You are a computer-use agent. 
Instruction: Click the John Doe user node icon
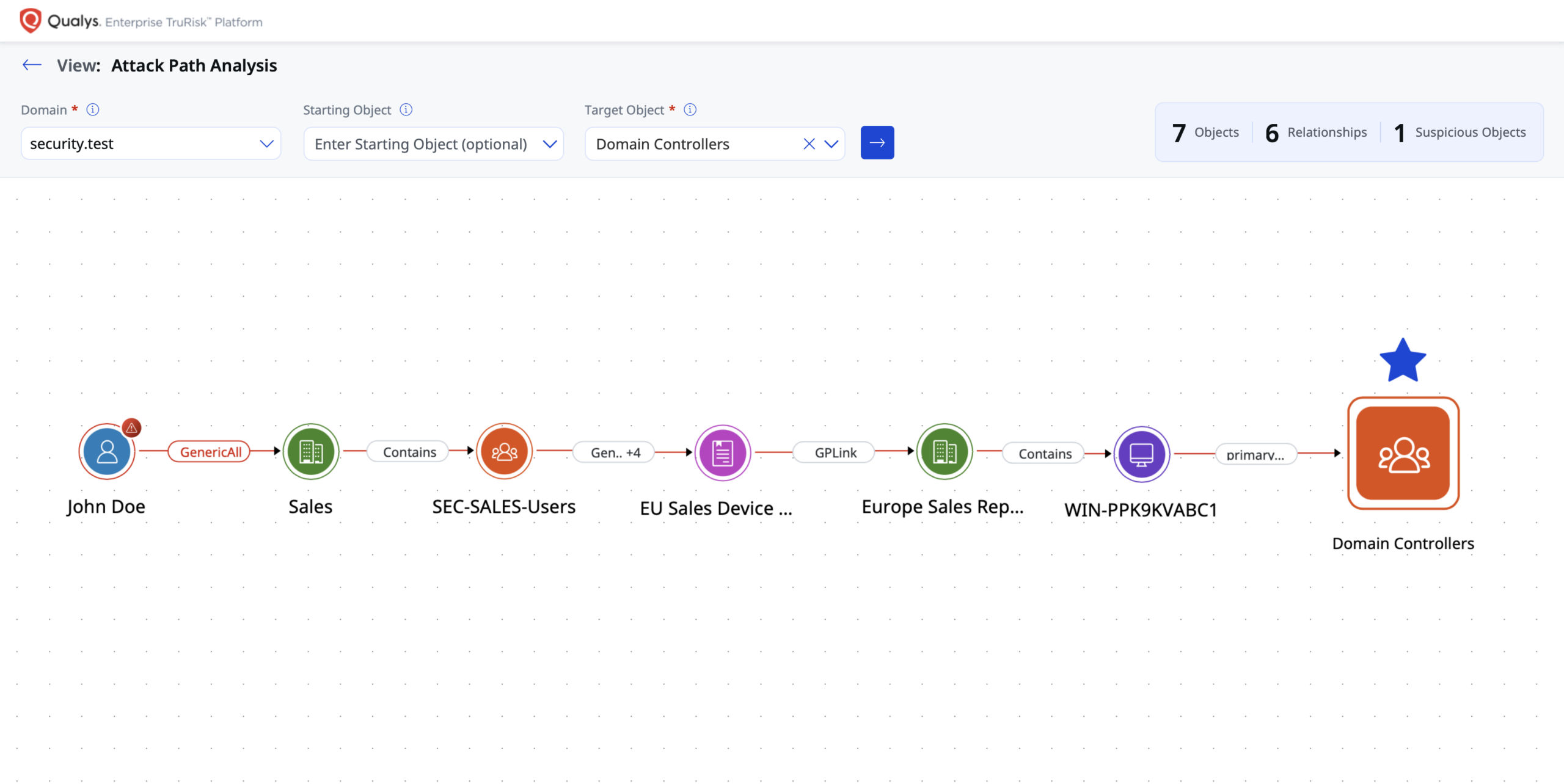point(107,452)
